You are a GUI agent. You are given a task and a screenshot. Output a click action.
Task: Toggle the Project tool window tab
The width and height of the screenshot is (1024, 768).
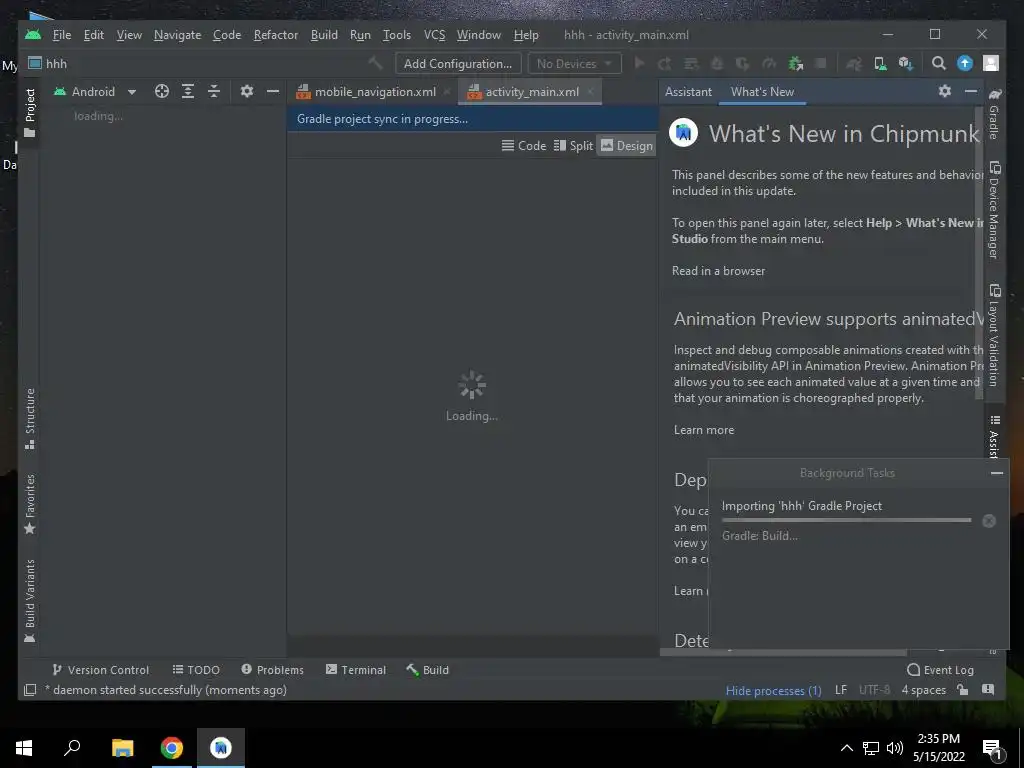coord(30,113)
